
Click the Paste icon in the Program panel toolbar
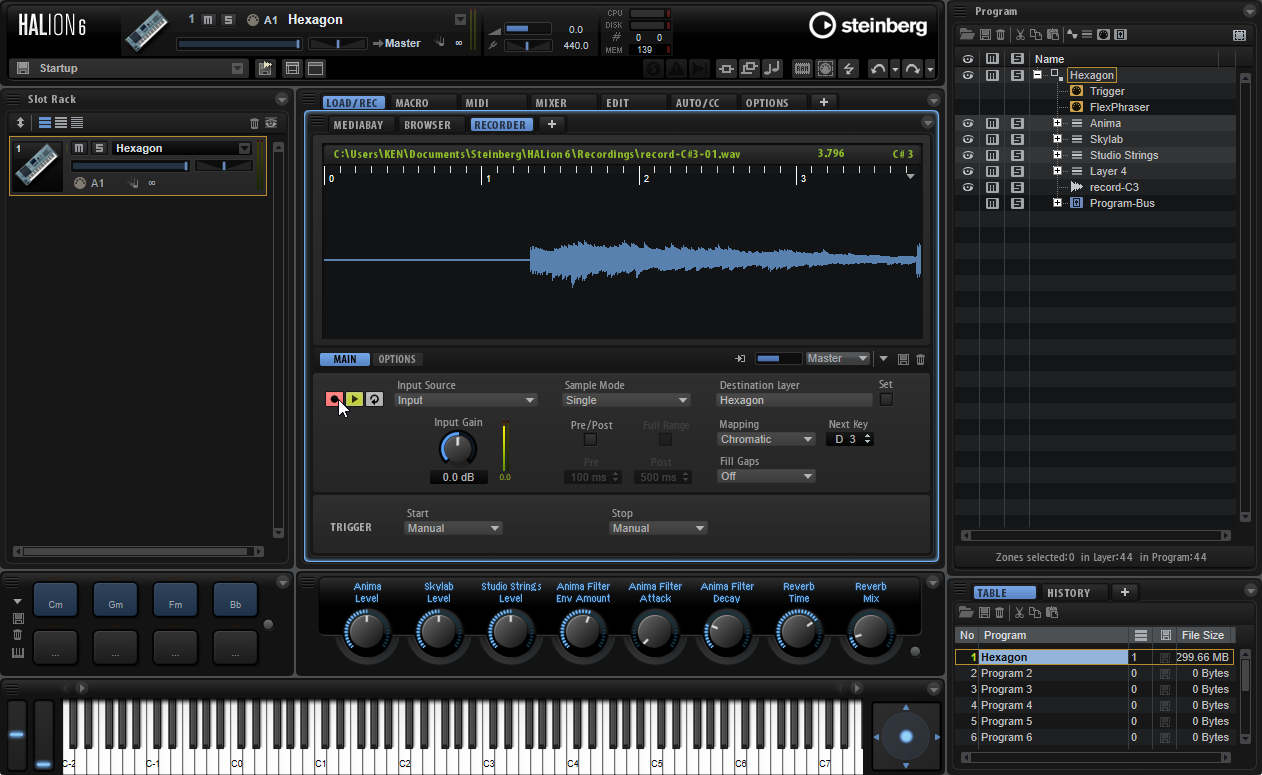pos(1053,35)
